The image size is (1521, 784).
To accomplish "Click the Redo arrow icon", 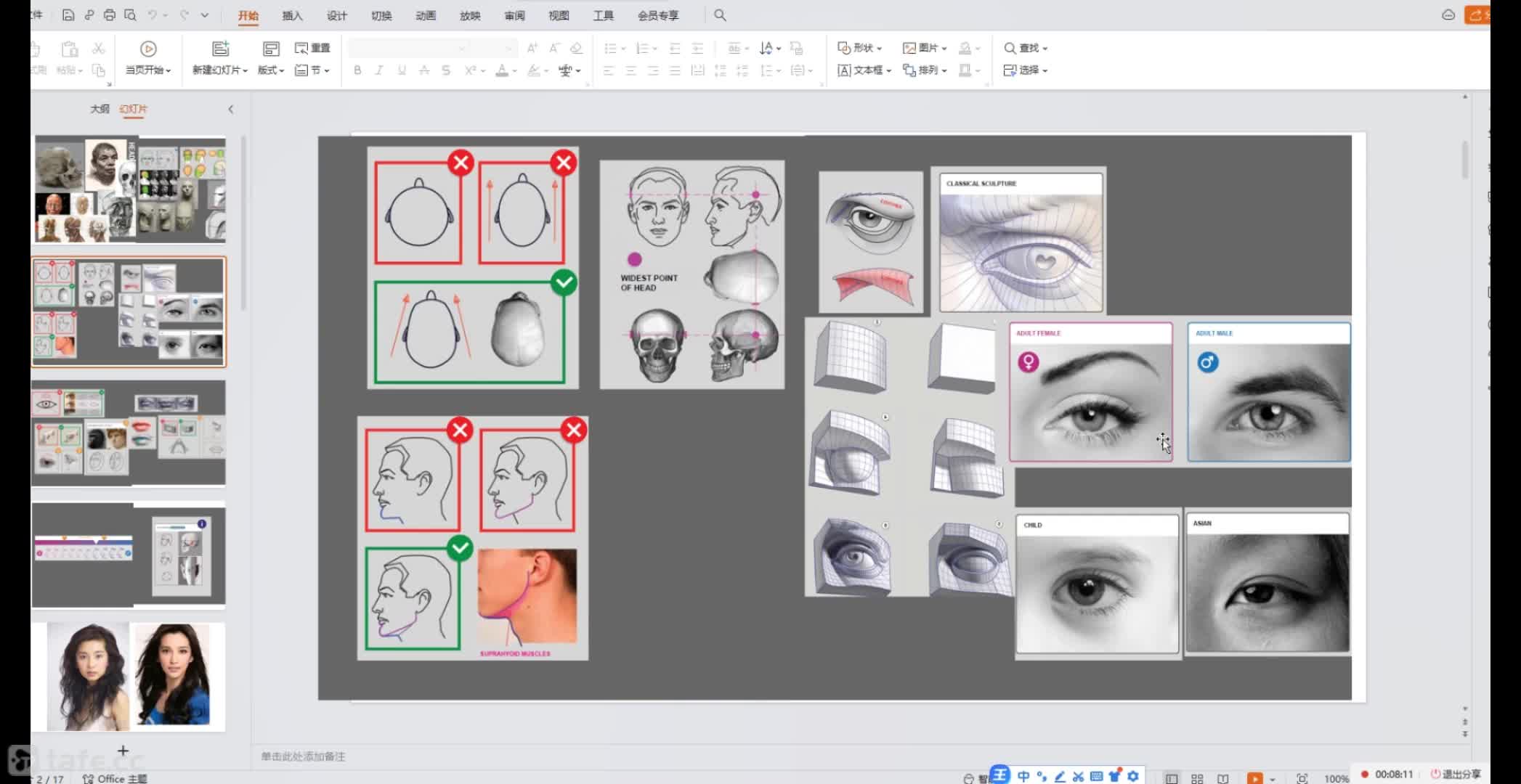I will [x=184, y=15].
